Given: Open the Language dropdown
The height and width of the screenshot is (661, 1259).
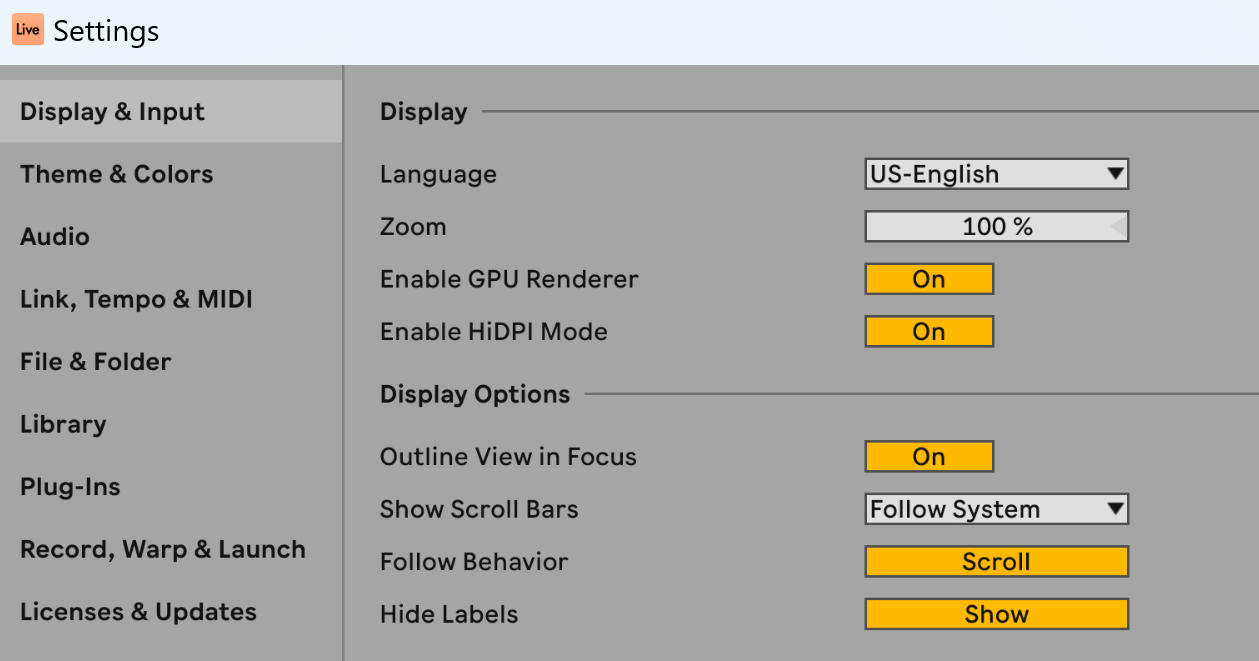Looking at the screenshot, I should tap(995, 174).
